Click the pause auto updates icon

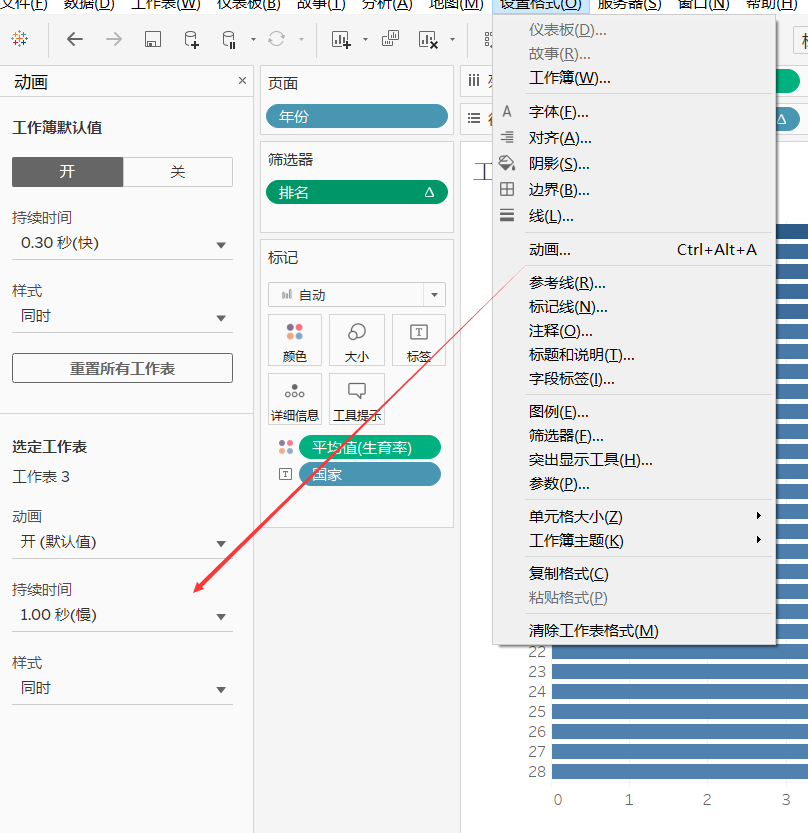229,39
